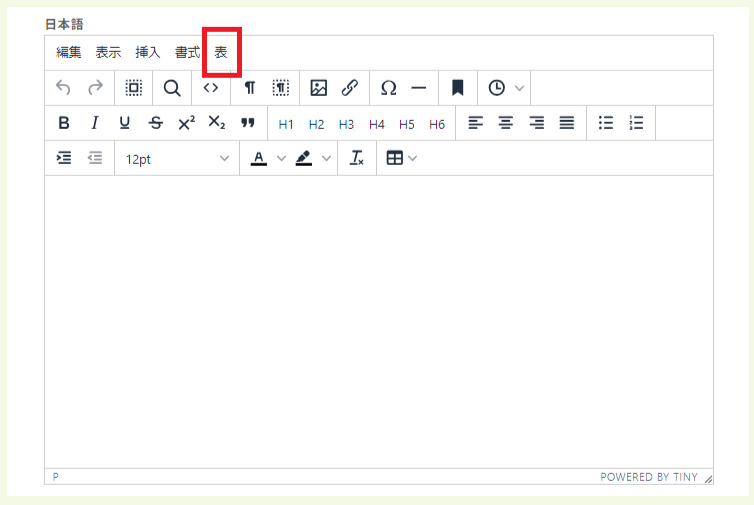Insert an image using the image icon
754x505 pixels.
coord(319,88)
